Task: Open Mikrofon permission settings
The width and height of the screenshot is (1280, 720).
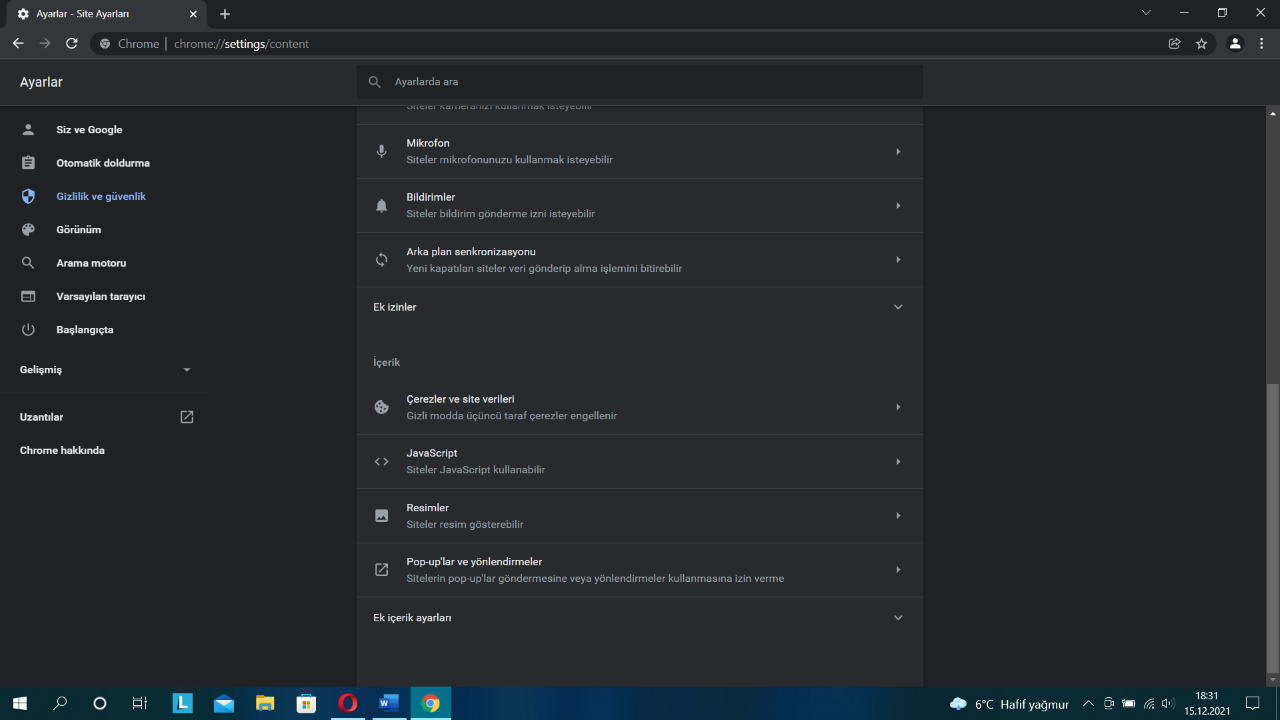Action: click(x=640, y=152)
